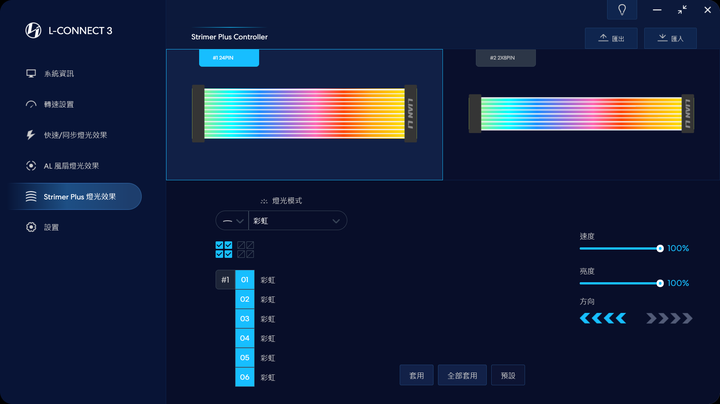Open 設置 settings page
Image resolution: width=720 pixels, height=404 pixels.
[x=42, y=227]
